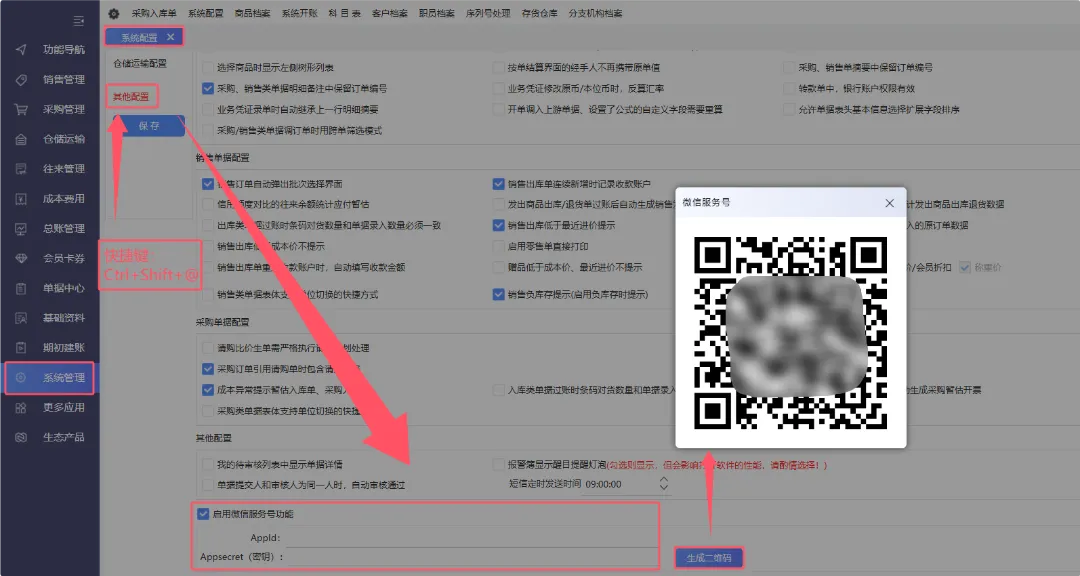Click the 仓储运输 warehouse icon in sidebar
The height and width of the screenshot is (576, 1080).
pyautogui.click(x=21, y=139)
